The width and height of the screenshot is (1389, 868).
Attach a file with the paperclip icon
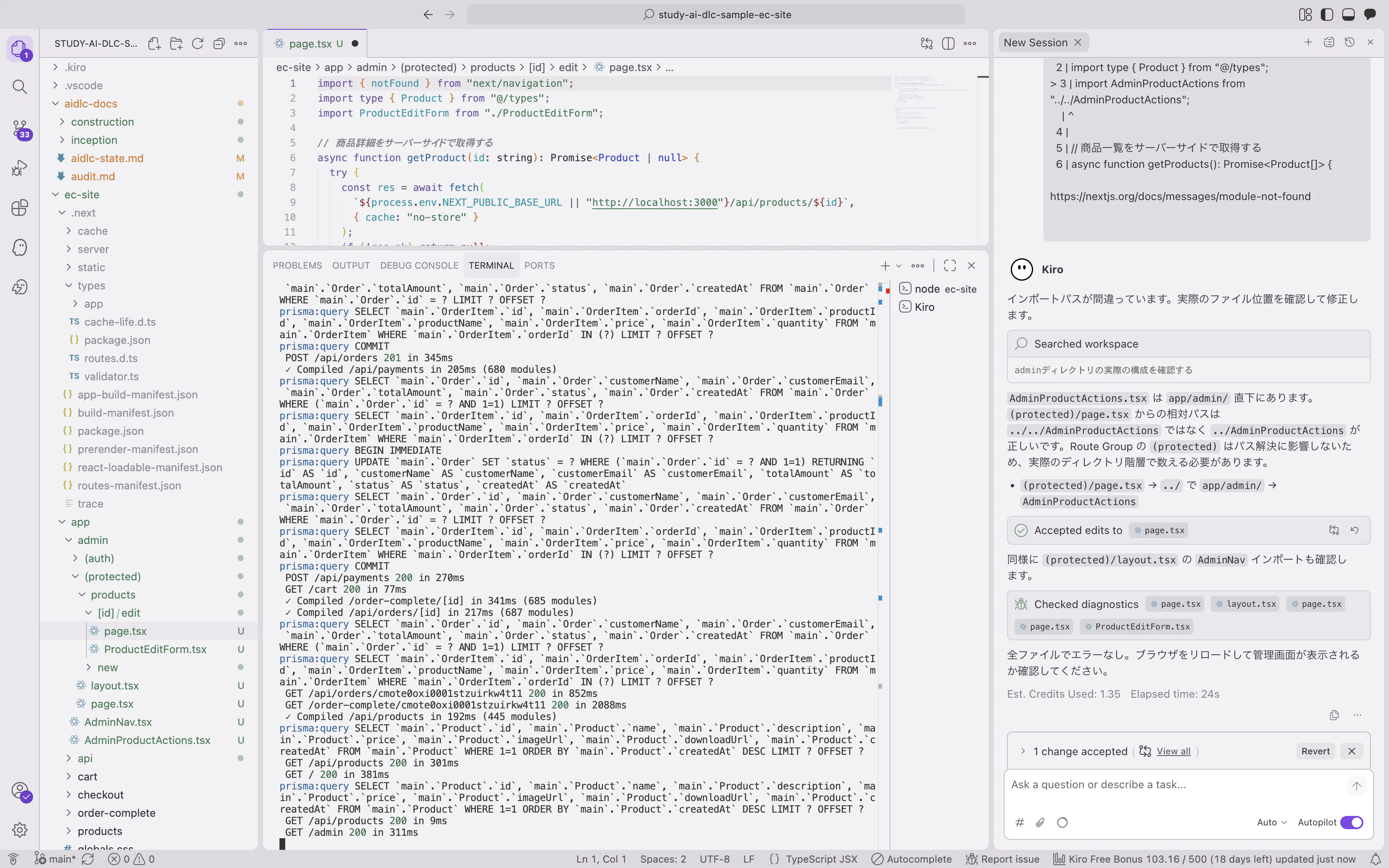(x=1040, y=823)
